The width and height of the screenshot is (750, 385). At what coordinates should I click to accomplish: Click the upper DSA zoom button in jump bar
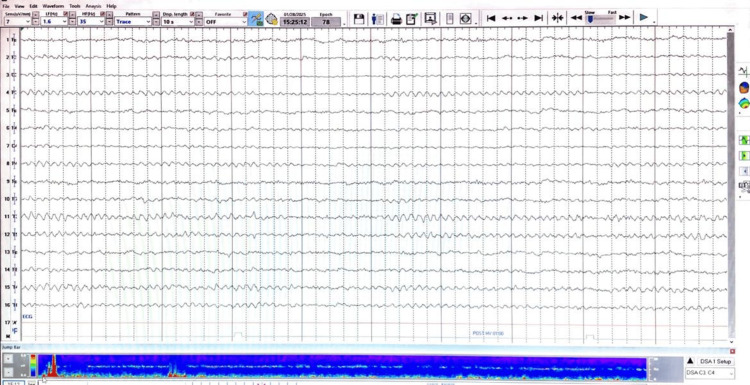point(9,359)
